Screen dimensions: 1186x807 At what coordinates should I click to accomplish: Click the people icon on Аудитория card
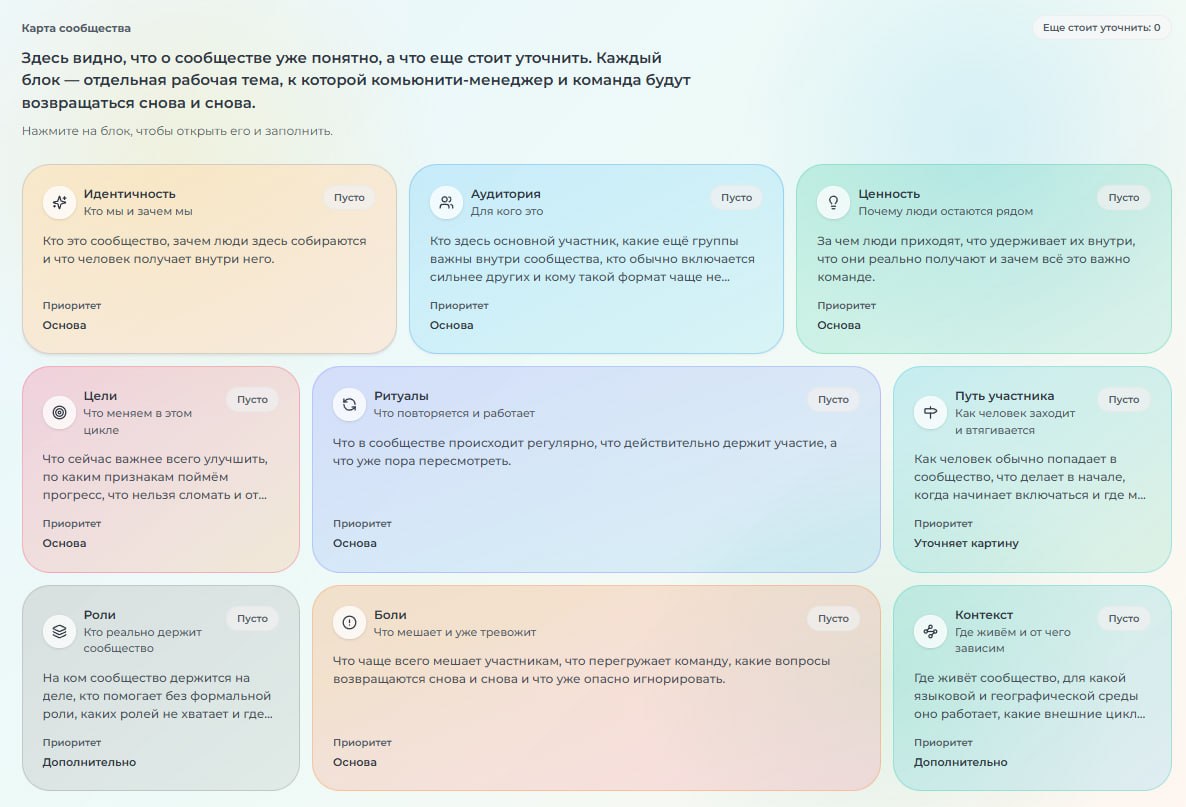click(x=446, y=202)
